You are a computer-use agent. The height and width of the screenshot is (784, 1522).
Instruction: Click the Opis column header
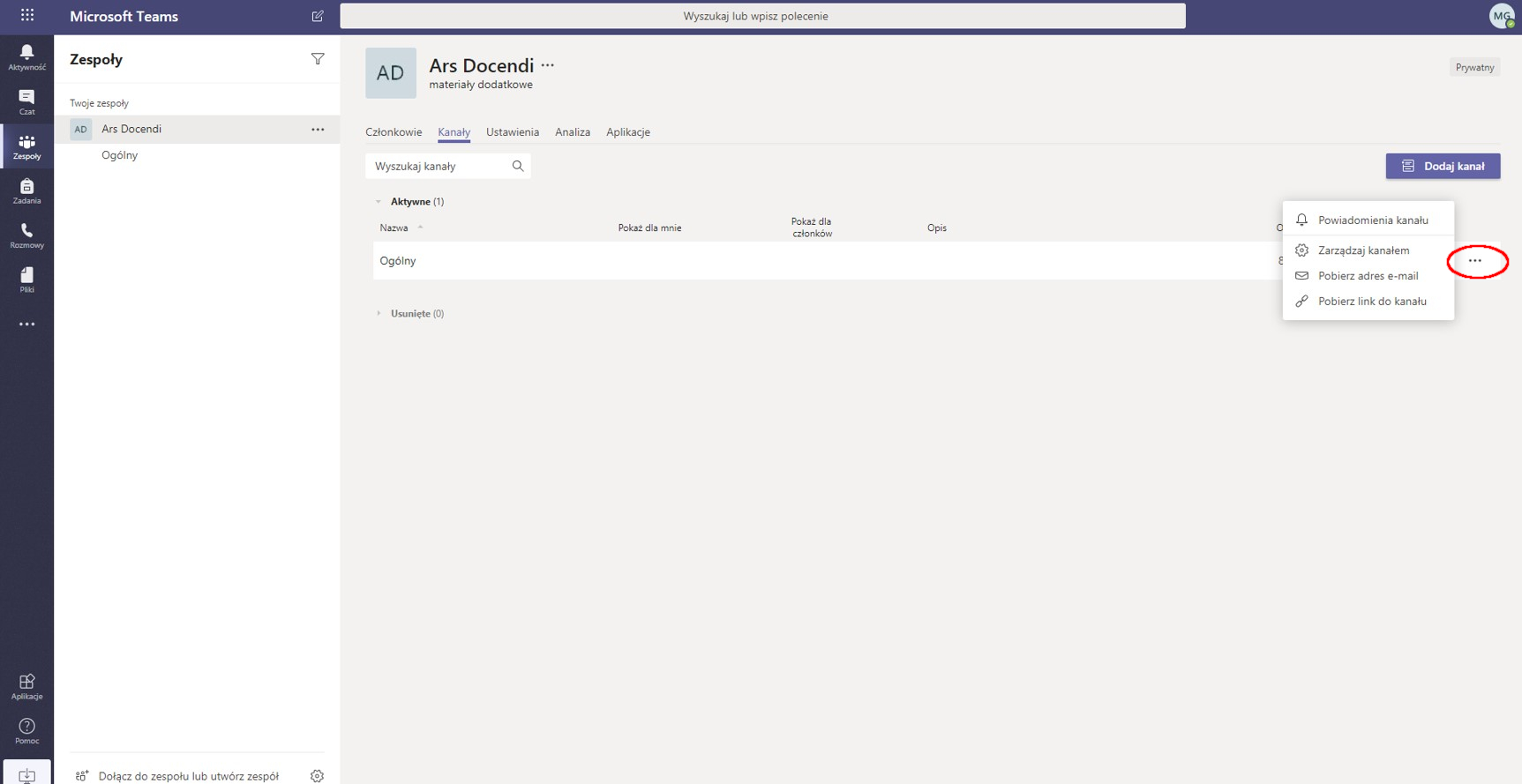pyautogui.click(x=937, y=228)
